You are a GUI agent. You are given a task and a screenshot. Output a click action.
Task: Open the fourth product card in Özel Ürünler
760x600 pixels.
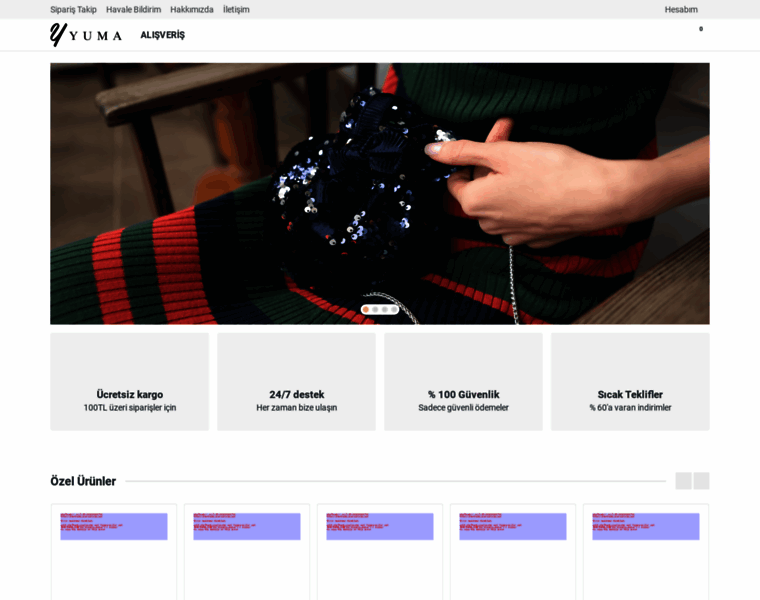513,552
